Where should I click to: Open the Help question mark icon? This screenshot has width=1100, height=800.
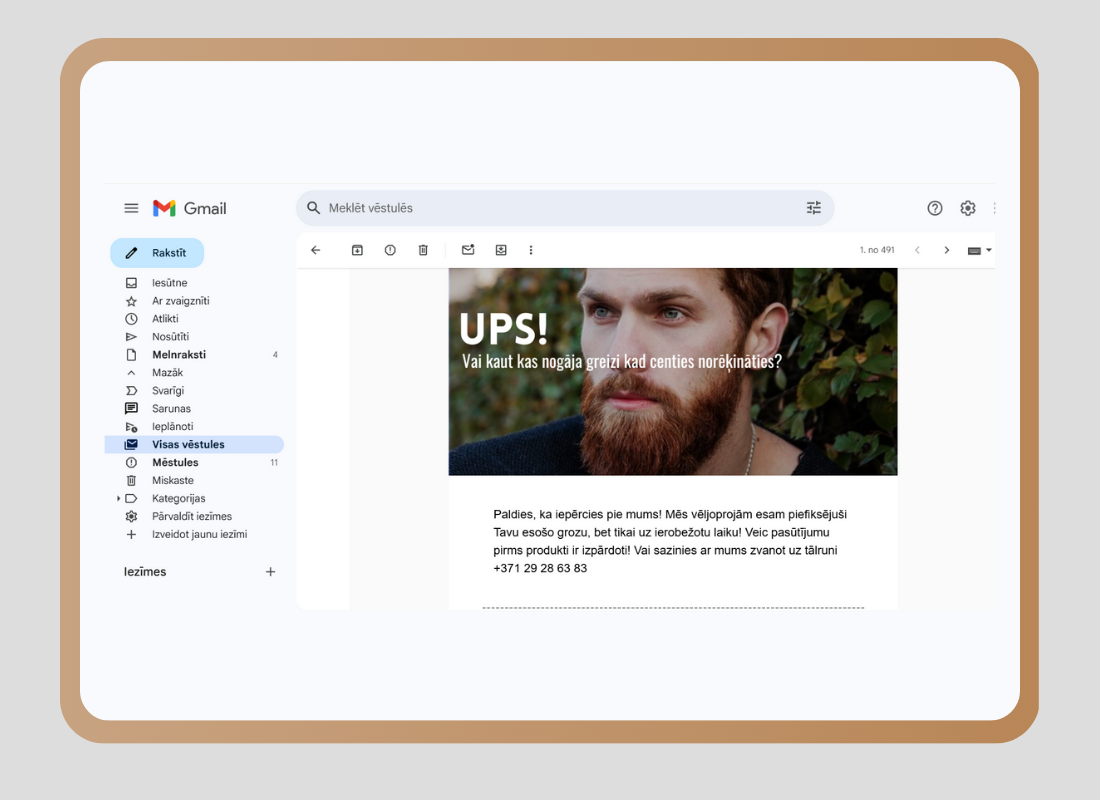pyautogui.click(x=935, y=208)
